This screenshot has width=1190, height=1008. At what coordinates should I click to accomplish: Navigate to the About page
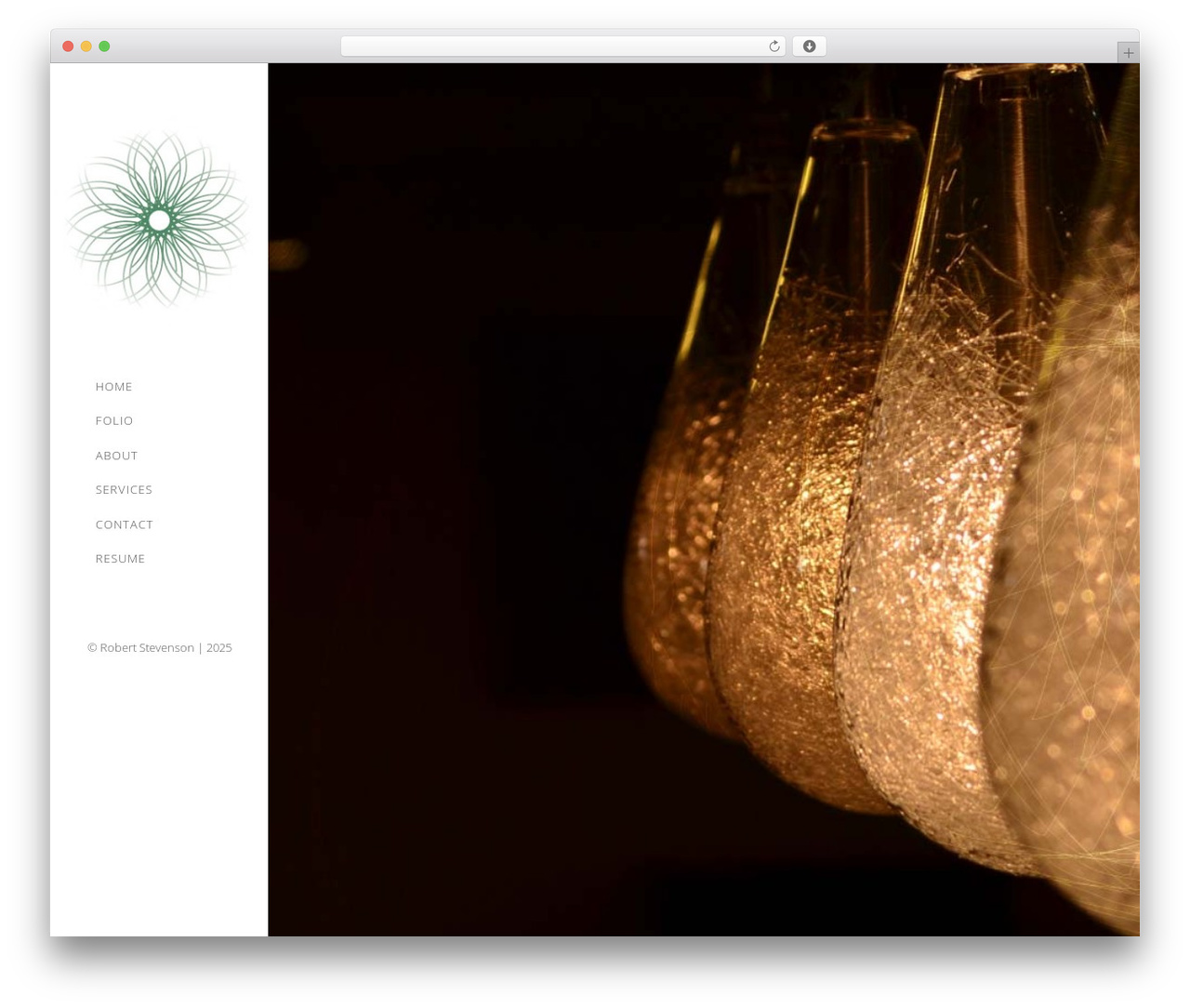116,456
